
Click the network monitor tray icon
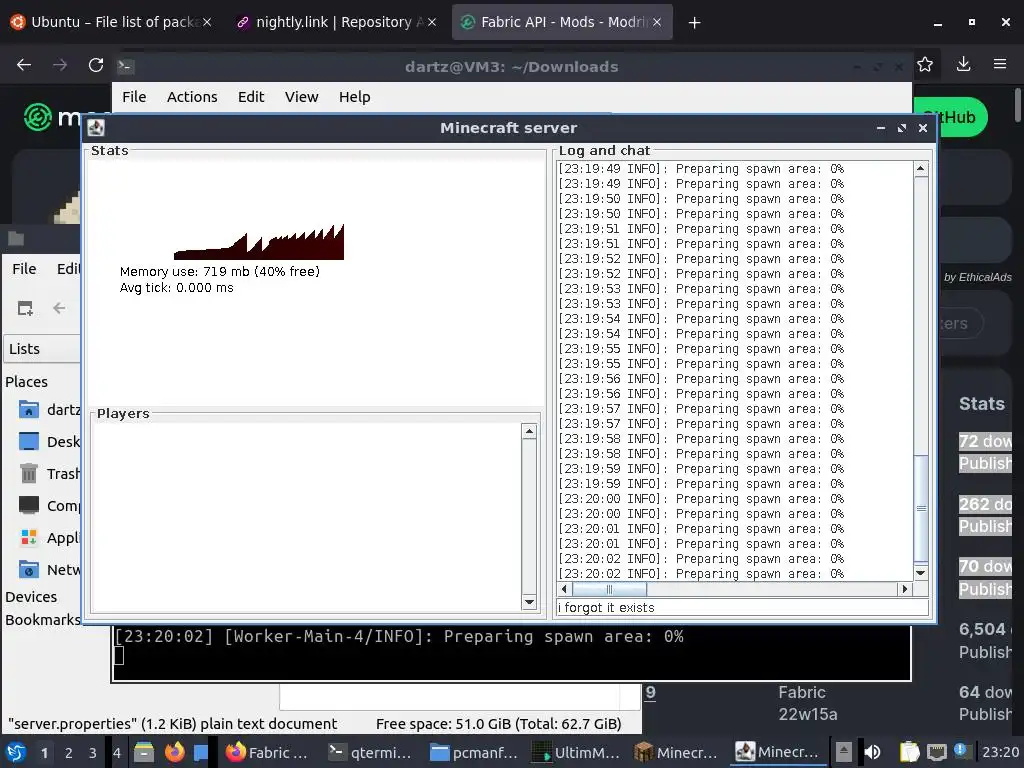click(936, 752)
